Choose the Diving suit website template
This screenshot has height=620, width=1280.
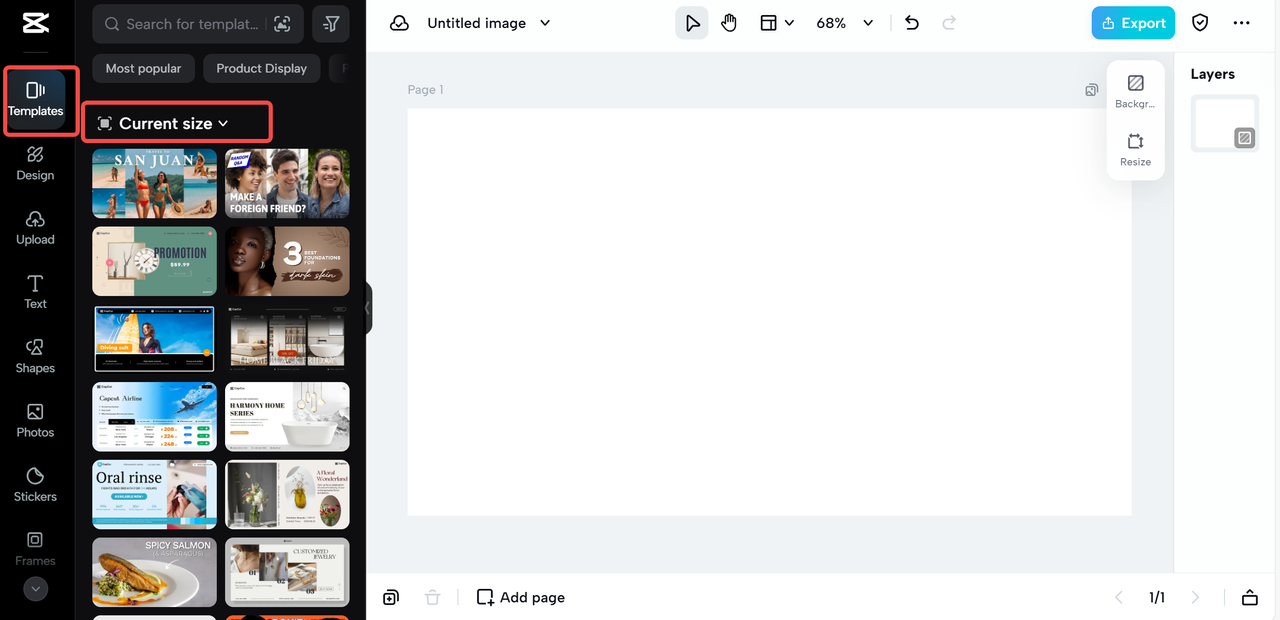click(x=154, y=339)
